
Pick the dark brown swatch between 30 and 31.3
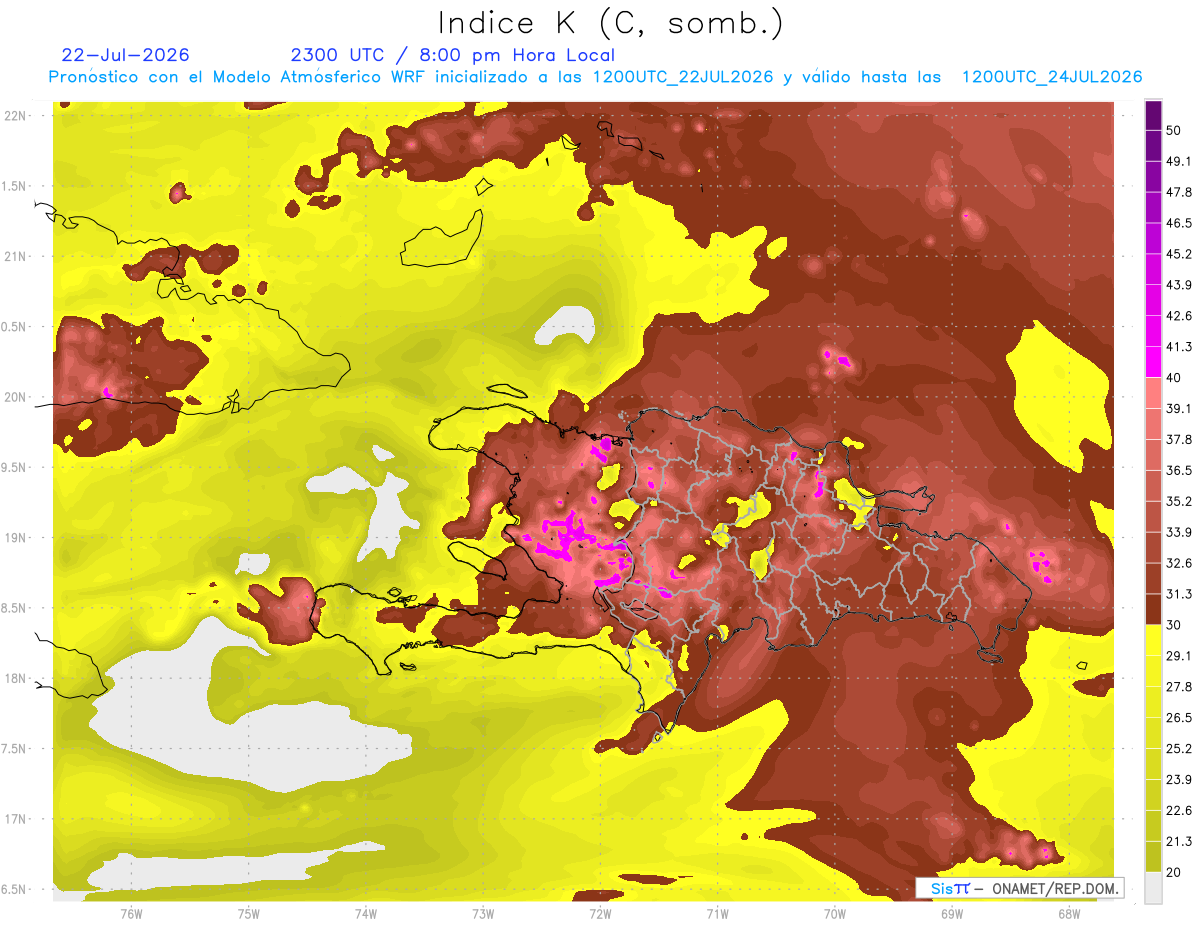(1153, 609)
